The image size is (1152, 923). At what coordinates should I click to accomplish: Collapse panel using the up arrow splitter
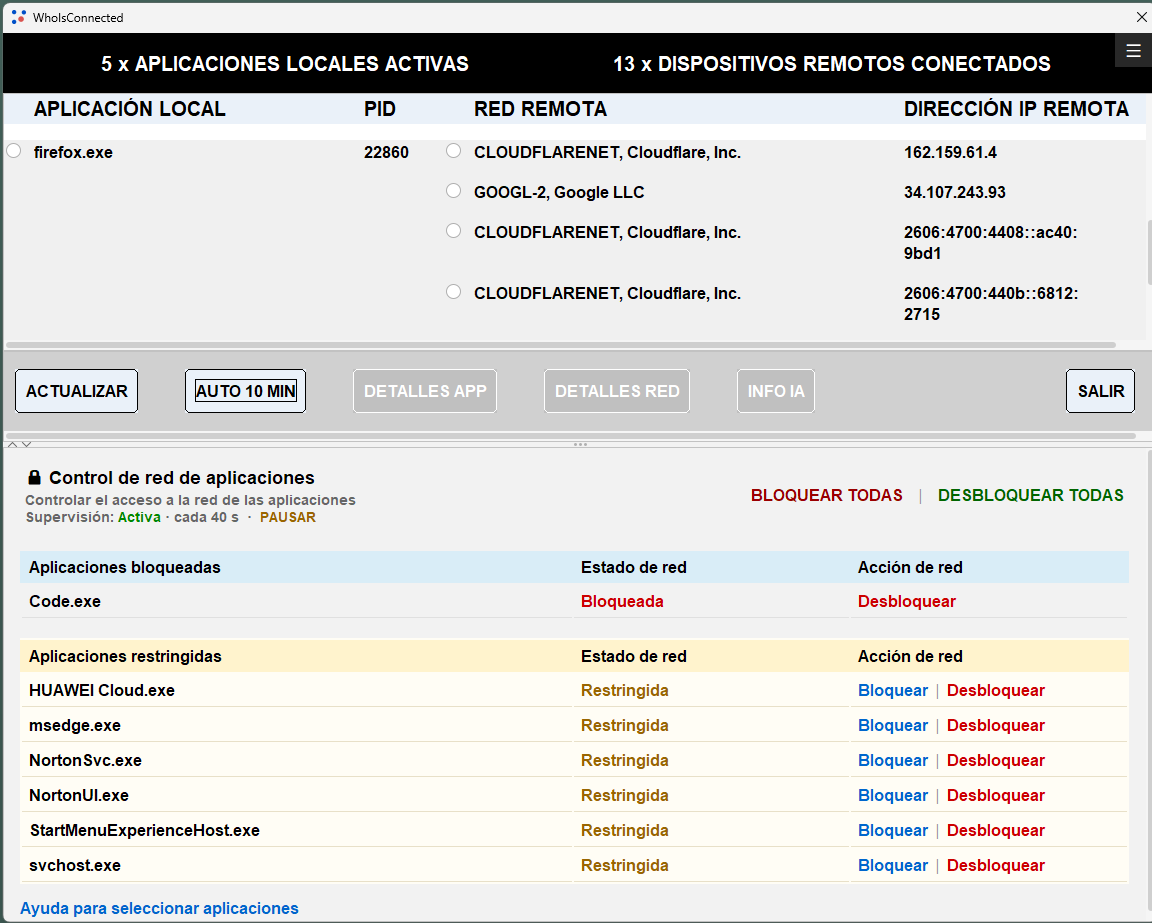point(12,445)
